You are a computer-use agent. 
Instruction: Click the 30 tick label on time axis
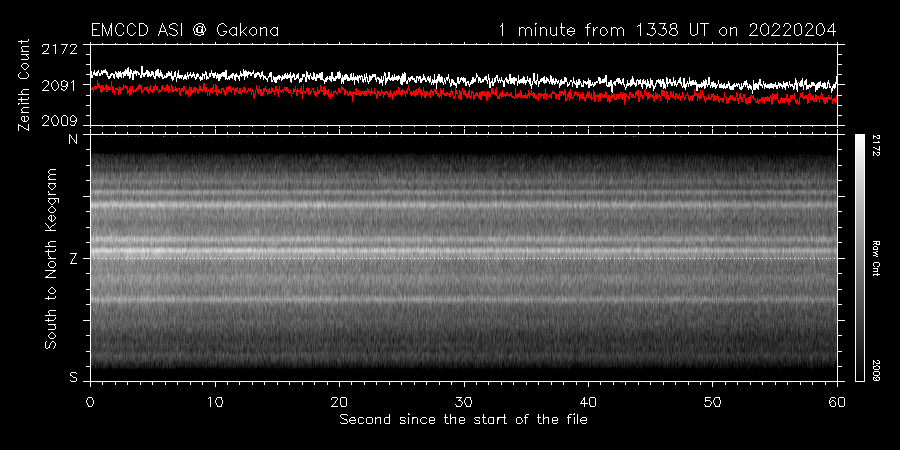(464, 402)
